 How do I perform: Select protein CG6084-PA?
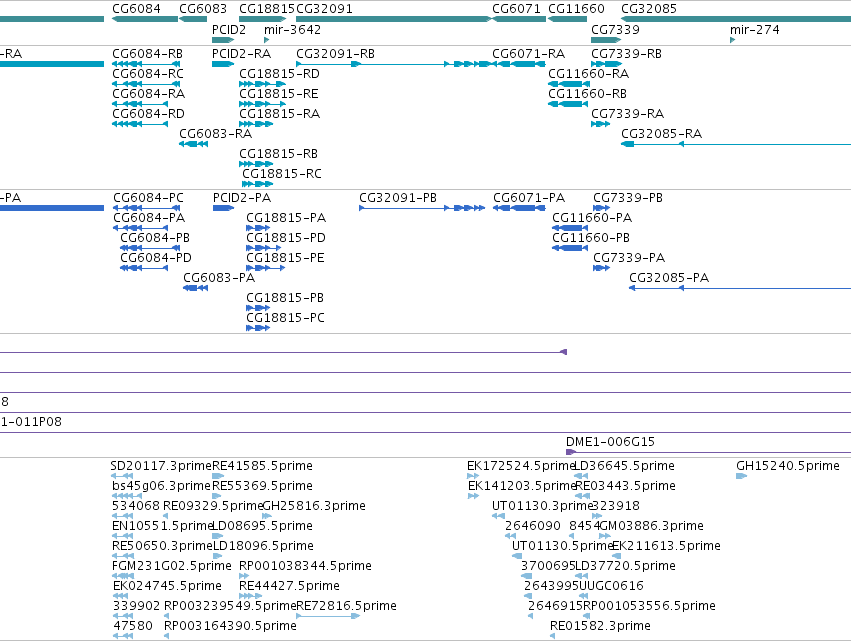pos(149,218)
